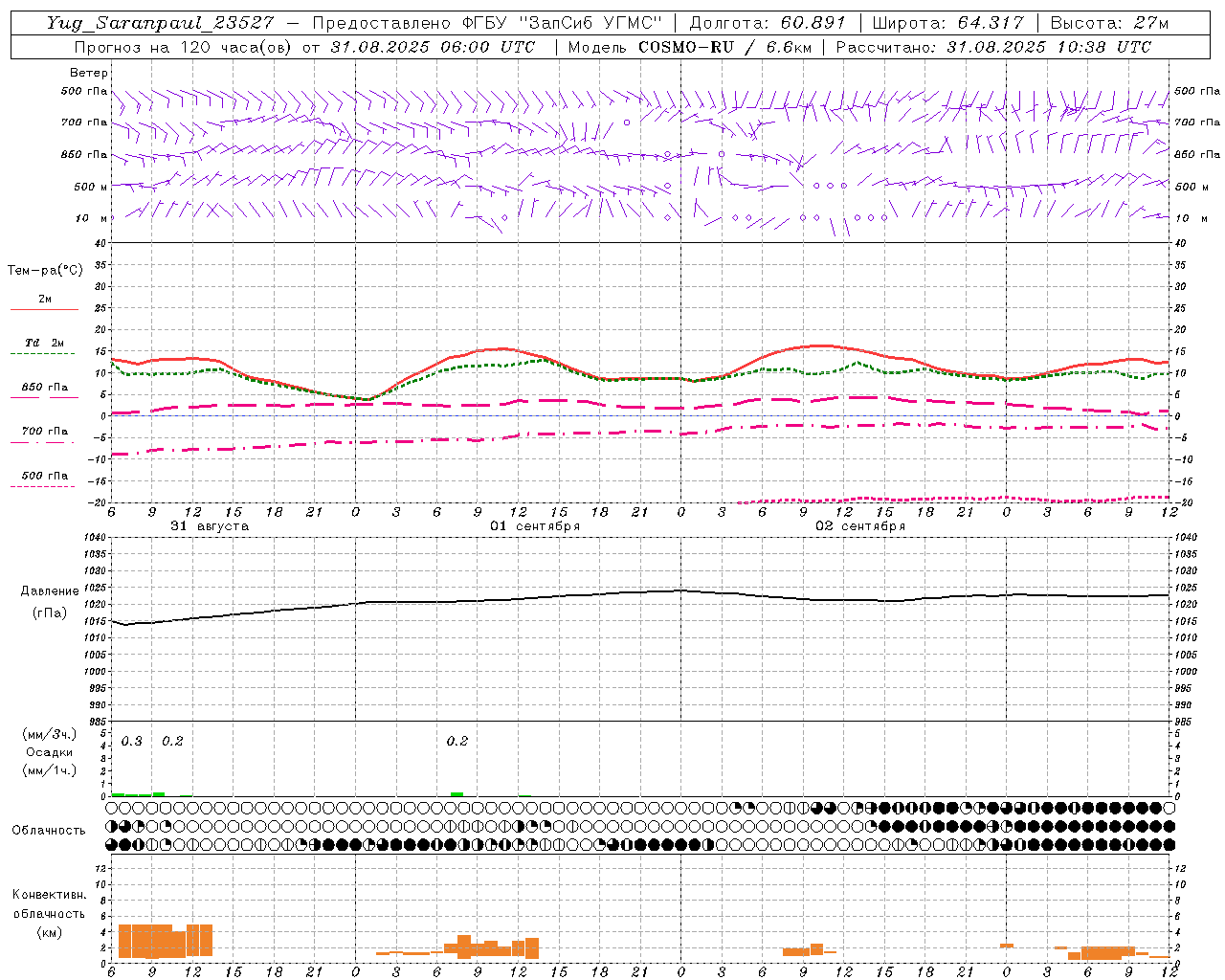Click the 0.3 precipitation value label
Viewport: 1225px width, 980px height.
(131, 741)
